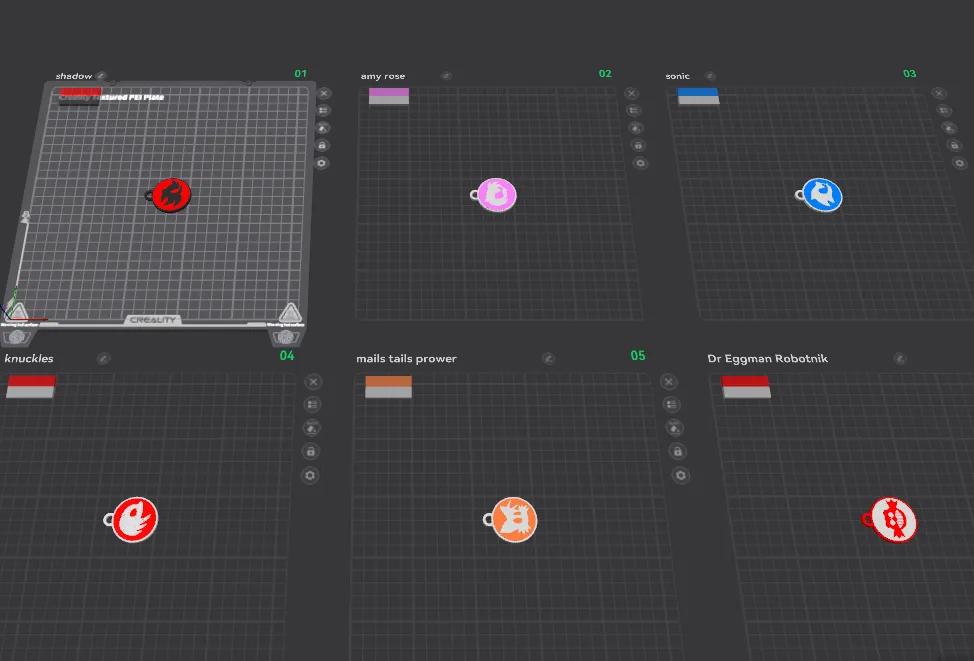The height and width of the screenshot is (661, 974).
Task: Pick the gray filament swatch on amy rose plate
Action: click(389, 100)
